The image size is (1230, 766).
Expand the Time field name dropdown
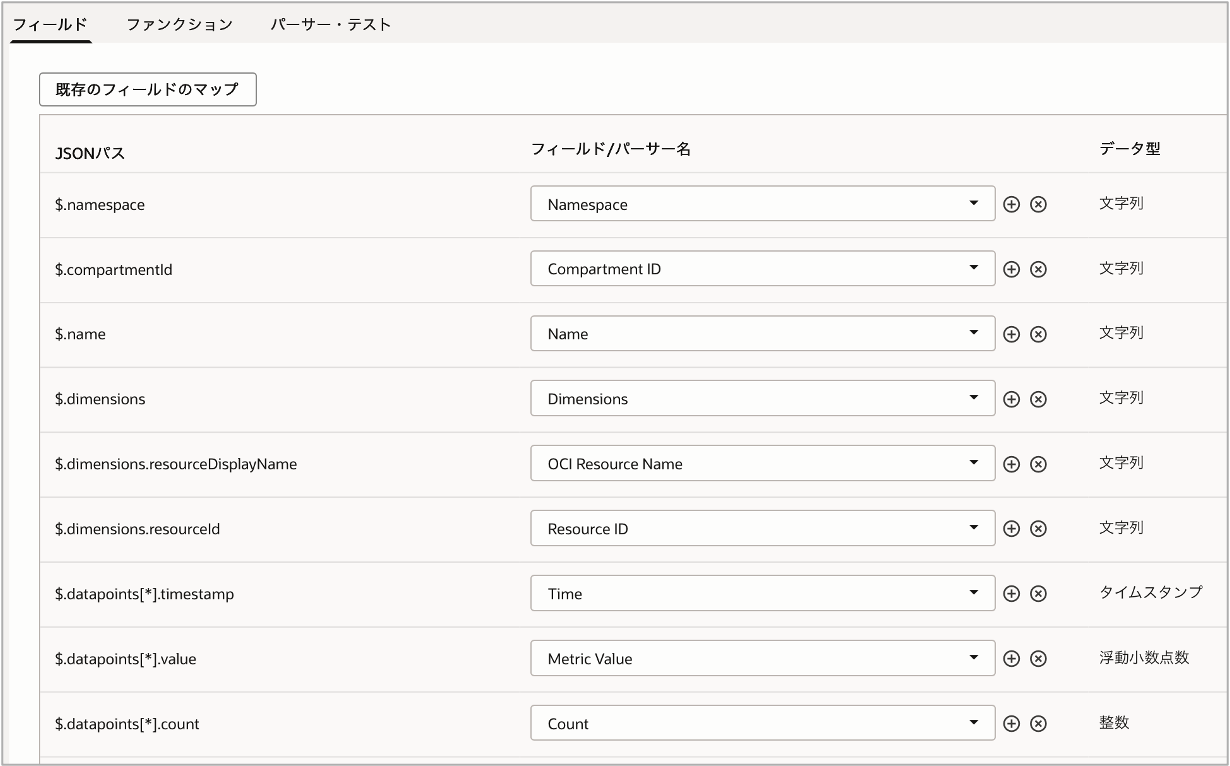click(x=973, y=594)
